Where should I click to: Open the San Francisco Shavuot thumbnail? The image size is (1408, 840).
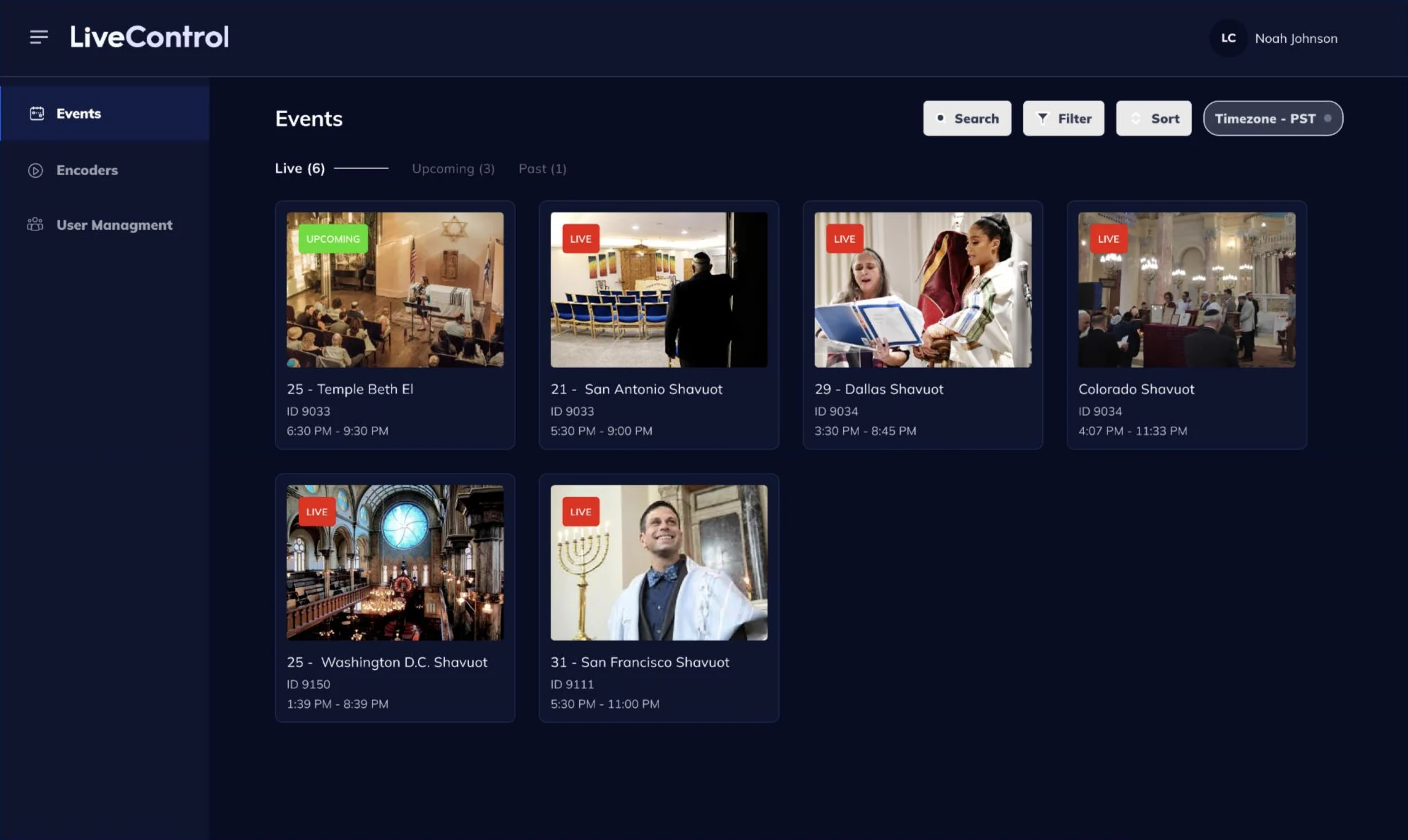click(659, 563)
